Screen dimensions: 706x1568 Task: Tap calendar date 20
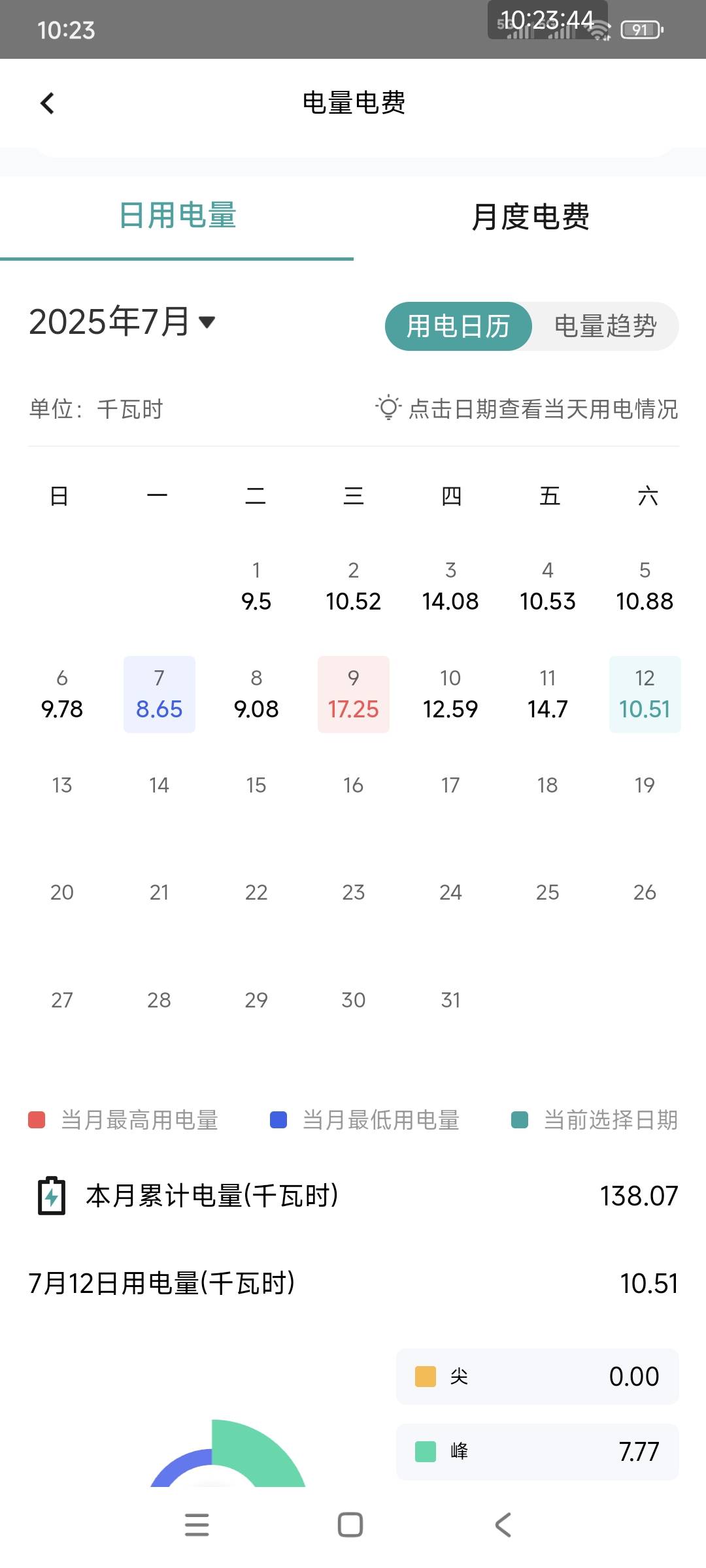[62, 892]
